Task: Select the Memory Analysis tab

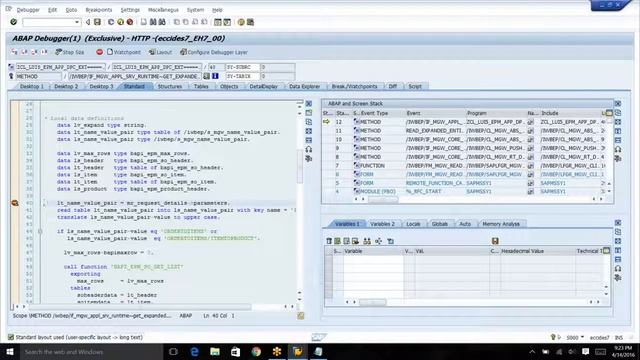Action: point(501,224)
